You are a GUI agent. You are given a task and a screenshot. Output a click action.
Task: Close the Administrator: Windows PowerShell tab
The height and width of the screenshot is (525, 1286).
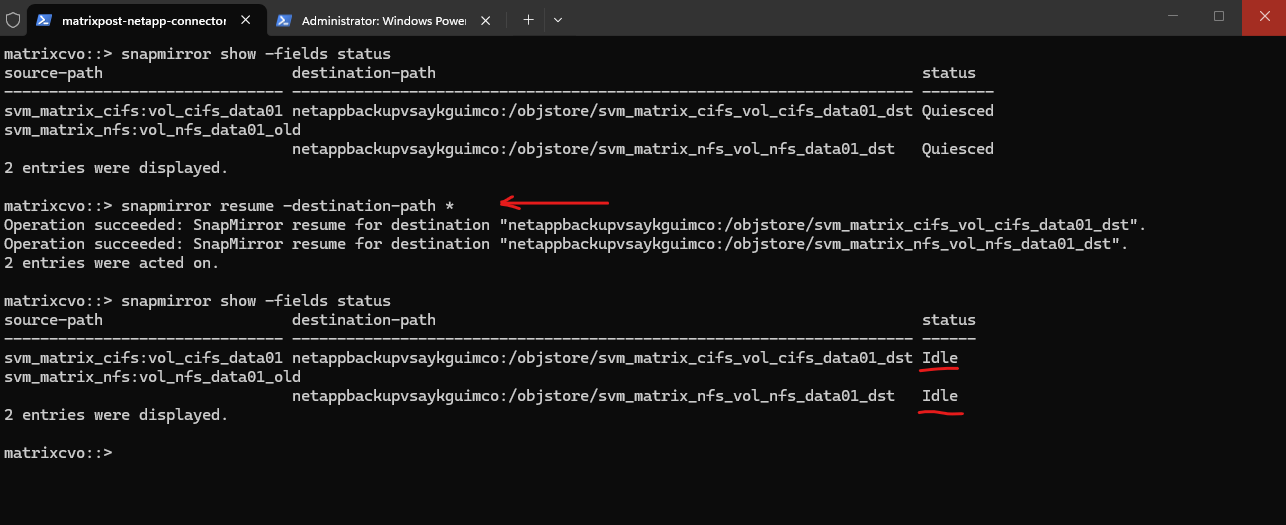pyautogui.click(x=487, y=19)
